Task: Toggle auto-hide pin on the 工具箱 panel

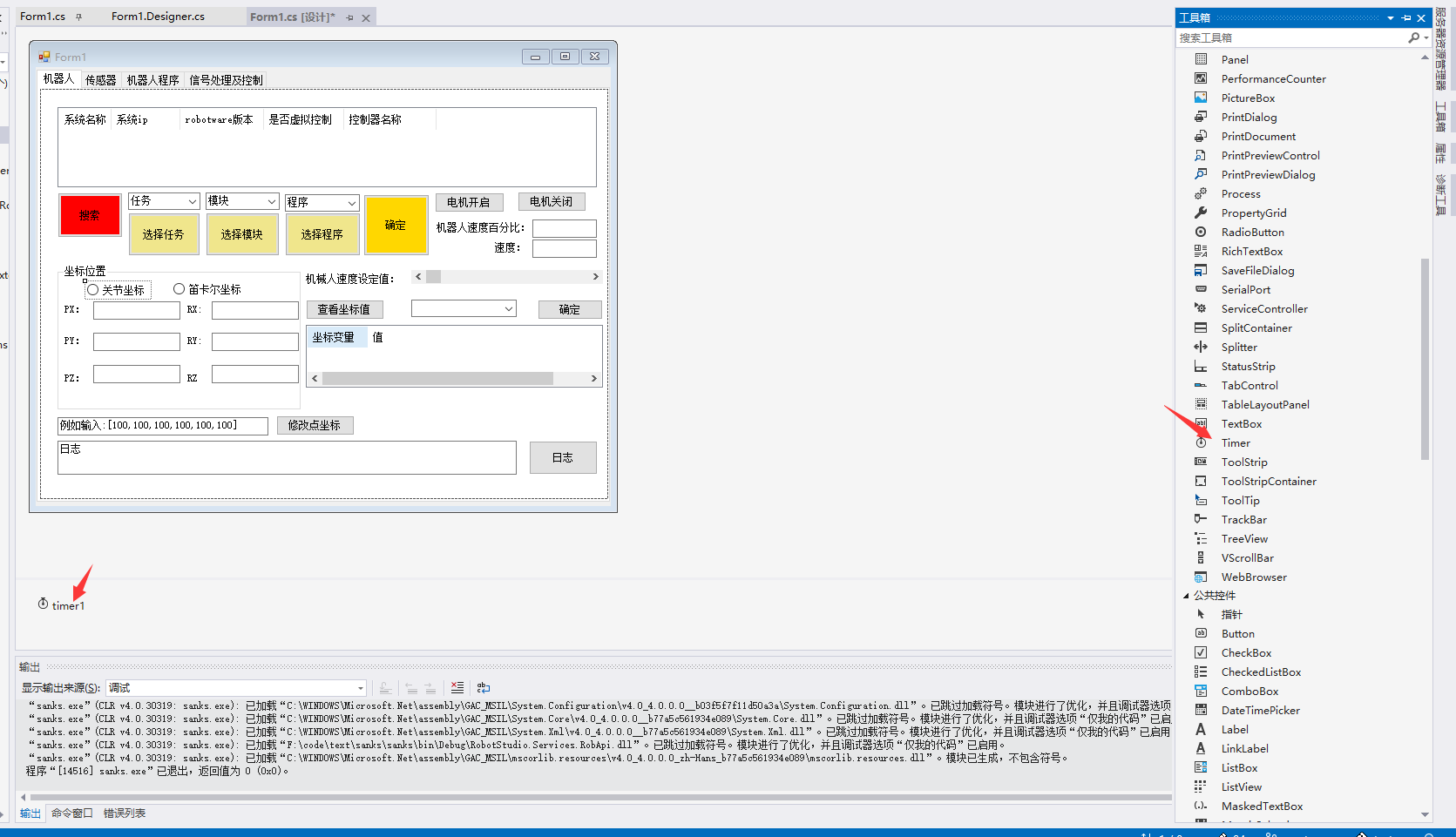Action: coord(1405,17)
